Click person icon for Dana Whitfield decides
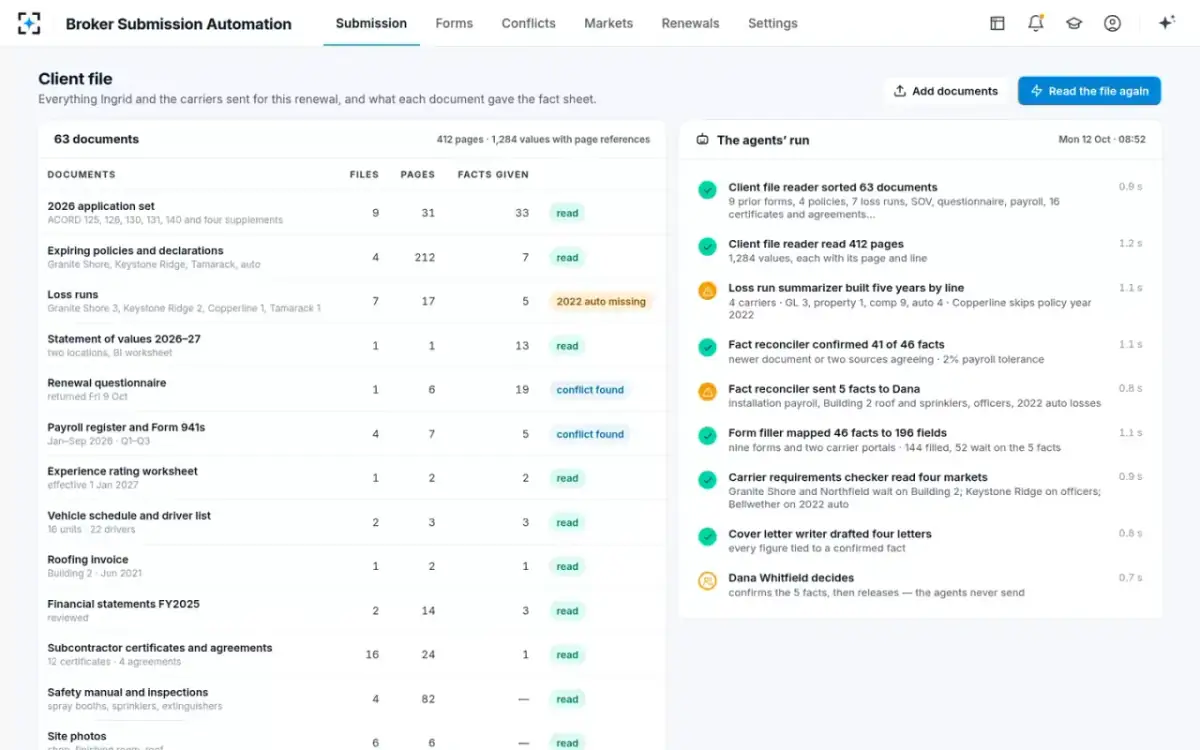The image size is (1200, 750). [x=707, y=580]
